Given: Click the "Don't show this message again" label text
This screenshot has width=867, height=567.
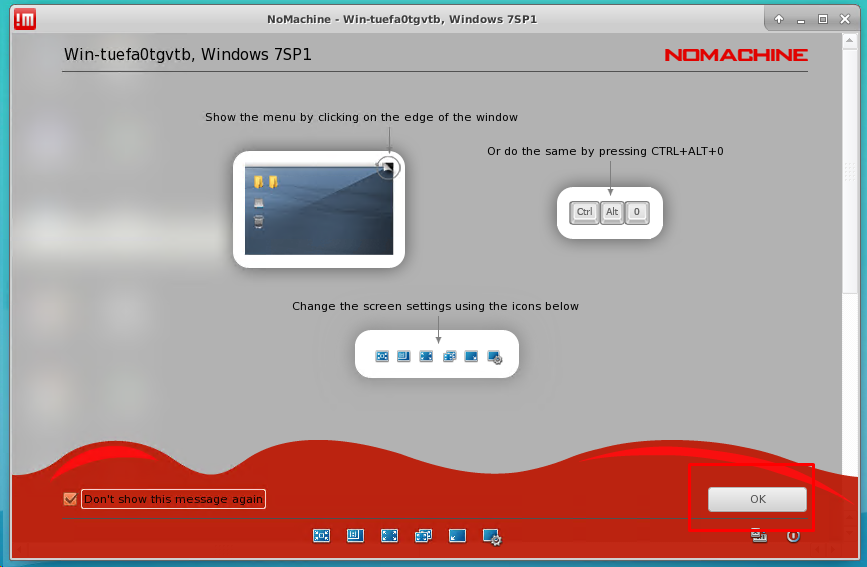Looking at the screenshot, I should [173, 499].
